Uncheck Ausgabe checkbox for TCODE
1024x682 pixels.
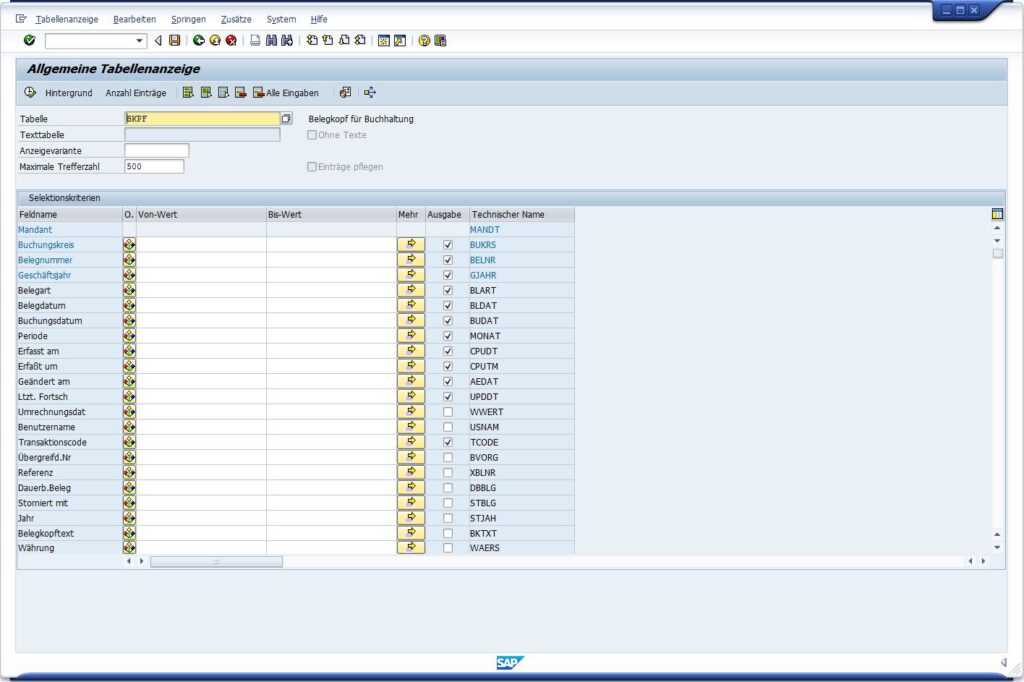(448, 442)
